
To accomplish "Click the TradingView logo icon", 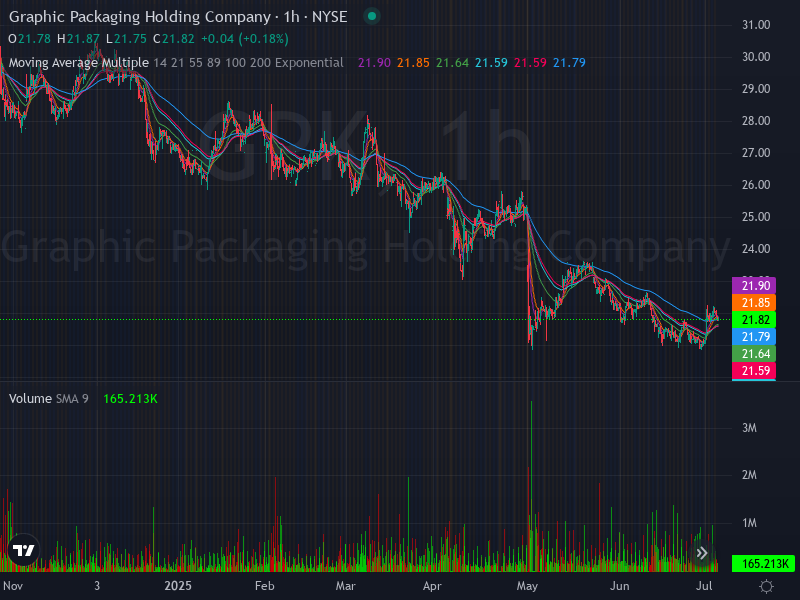I will click(x=23, y=550).
